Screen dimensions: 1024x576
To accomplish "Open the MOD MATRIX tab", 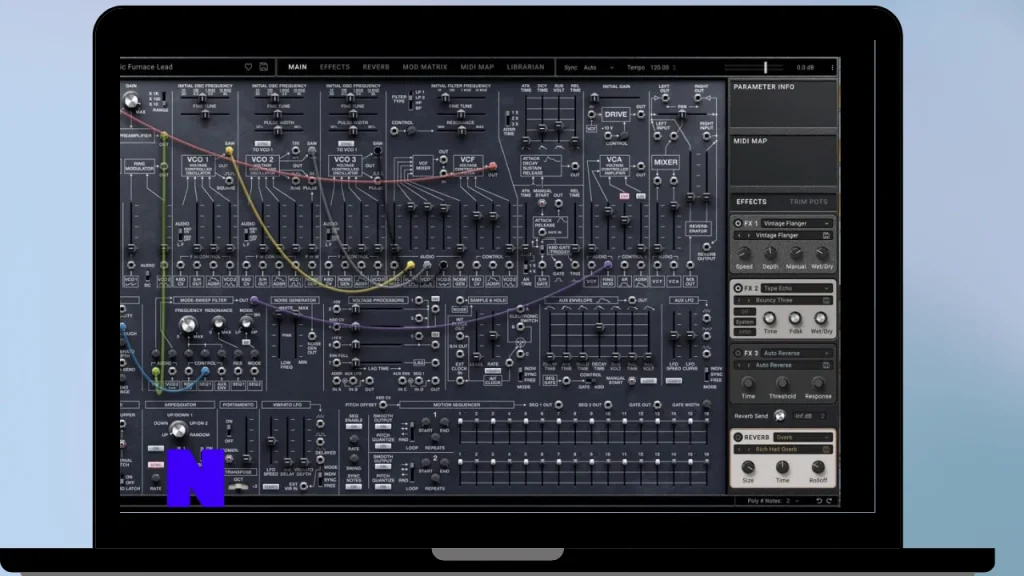I will click(x=425, y=67).
